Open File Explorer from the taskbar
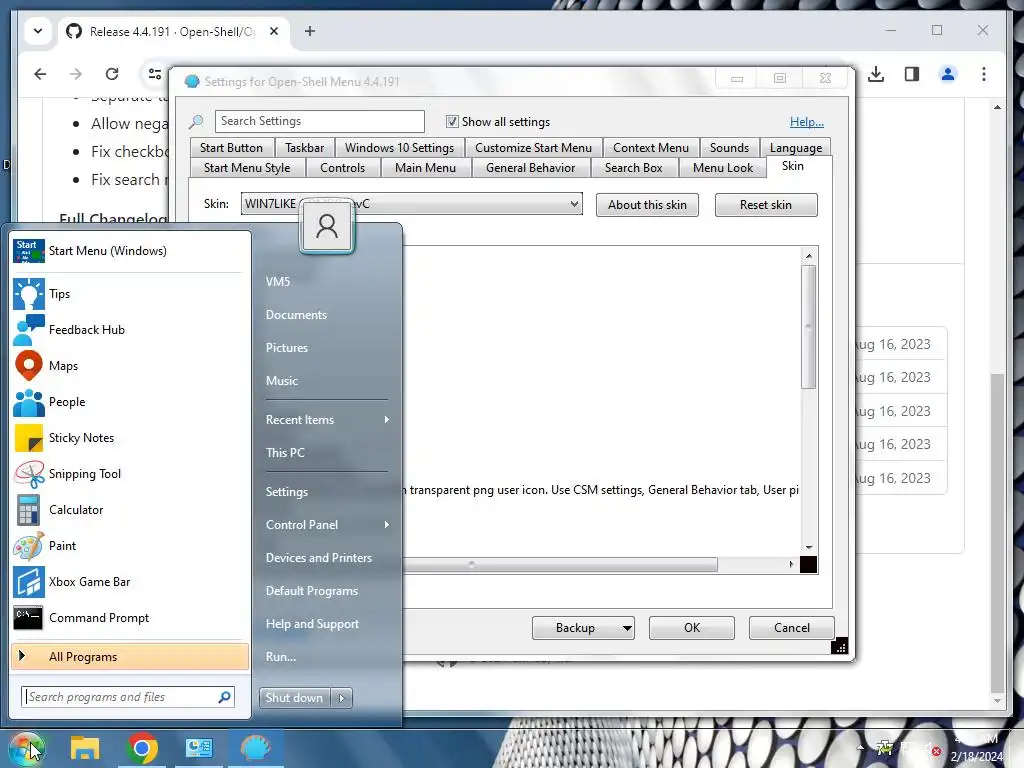1024x768 pixels. click(x=85, y=748)
